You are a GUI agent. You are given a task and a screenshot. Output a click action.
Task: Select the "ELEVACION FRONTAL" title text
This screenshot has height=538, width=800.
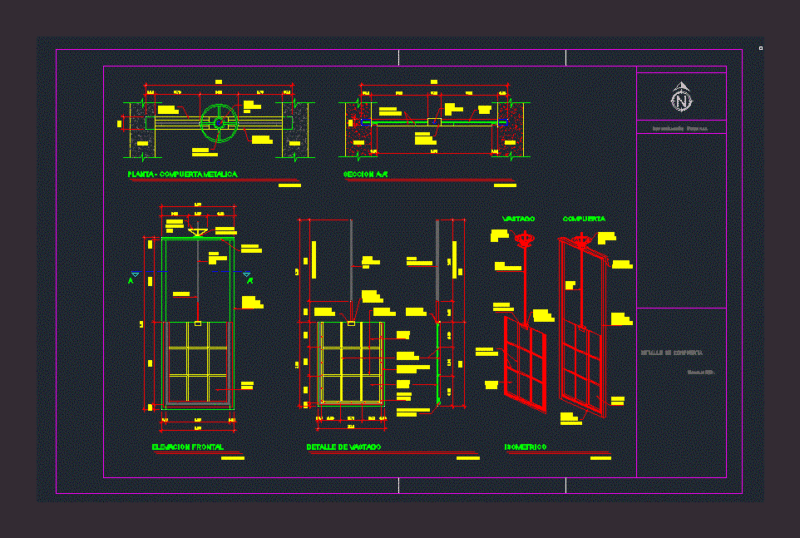(188, 447)
